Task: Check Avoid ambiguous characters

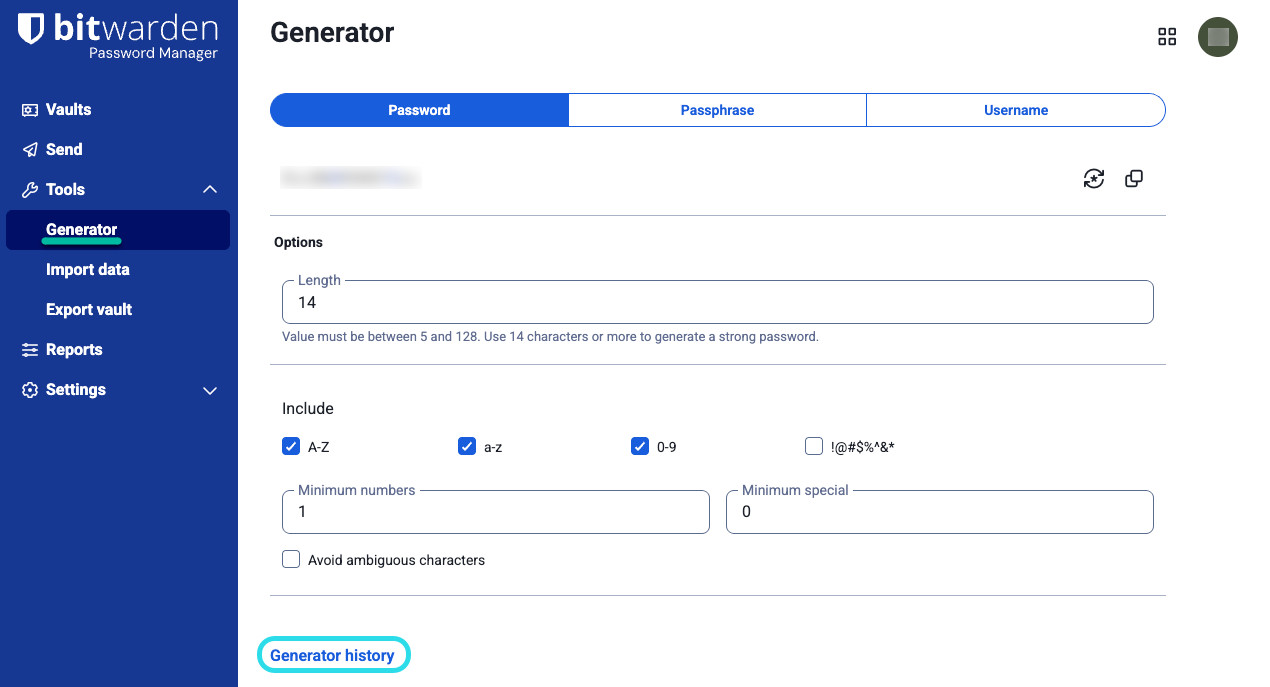Action: click(291, 559)
